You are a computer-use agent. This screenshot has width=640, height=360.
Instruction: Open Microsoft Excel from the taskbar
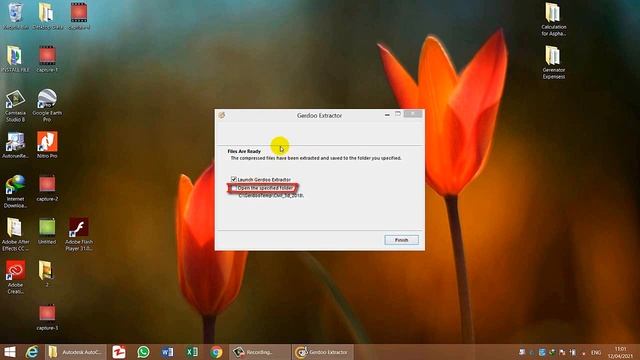192,352
